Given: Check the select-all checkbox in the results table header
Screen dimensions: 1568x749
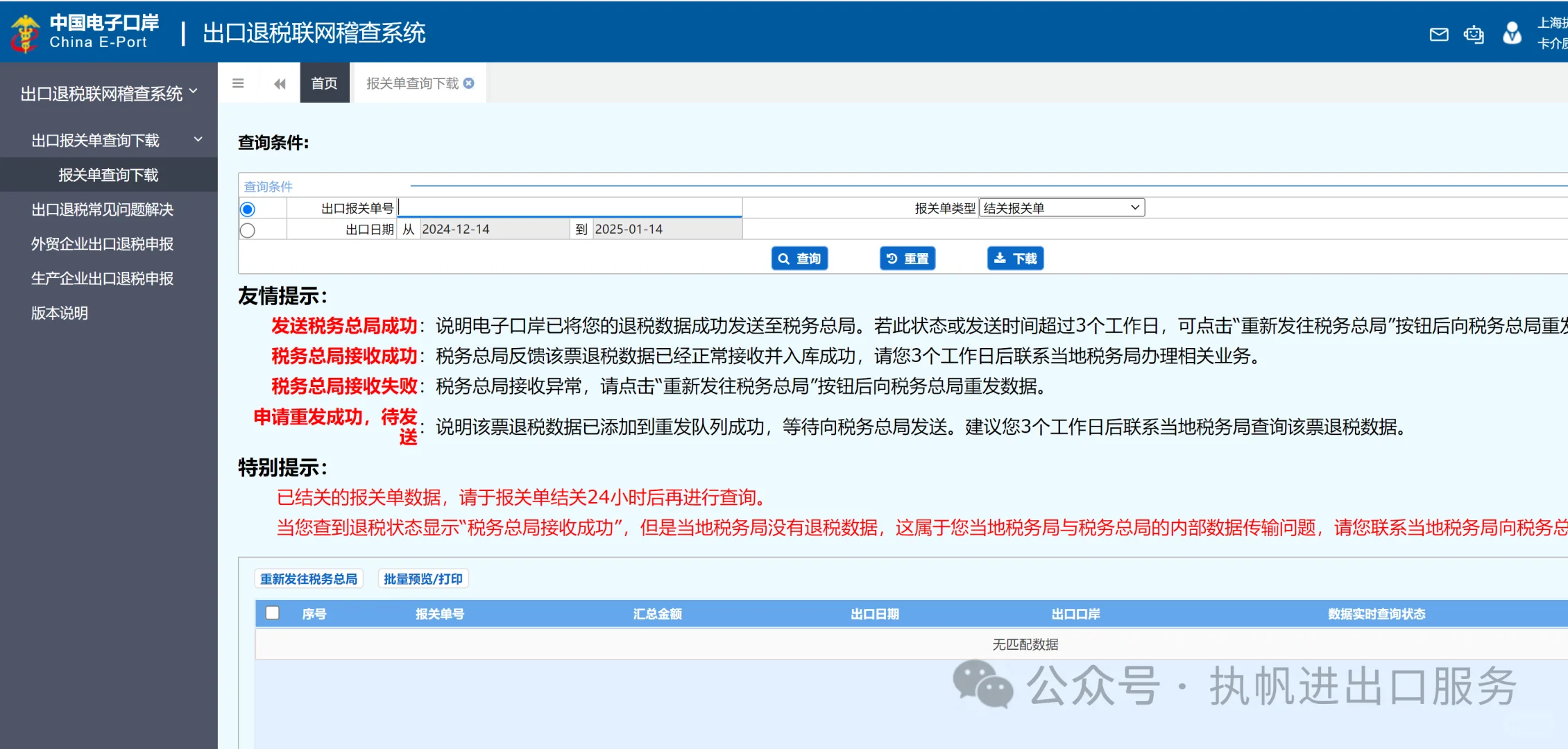Looking at the screenshot, I should [x=273, y=613].
